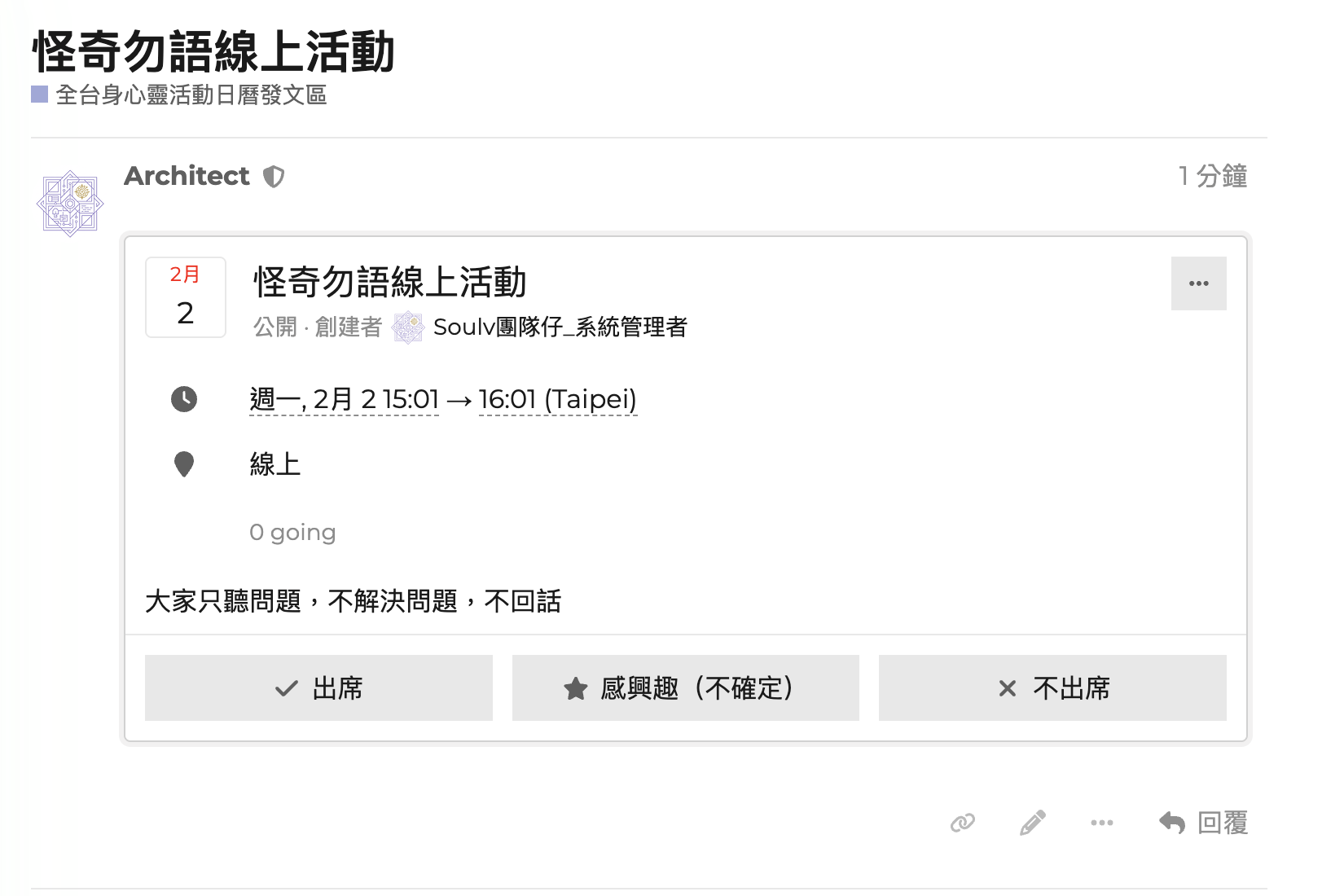
Task: Click the creator's small avatar icon
Action: pos(407,327)
